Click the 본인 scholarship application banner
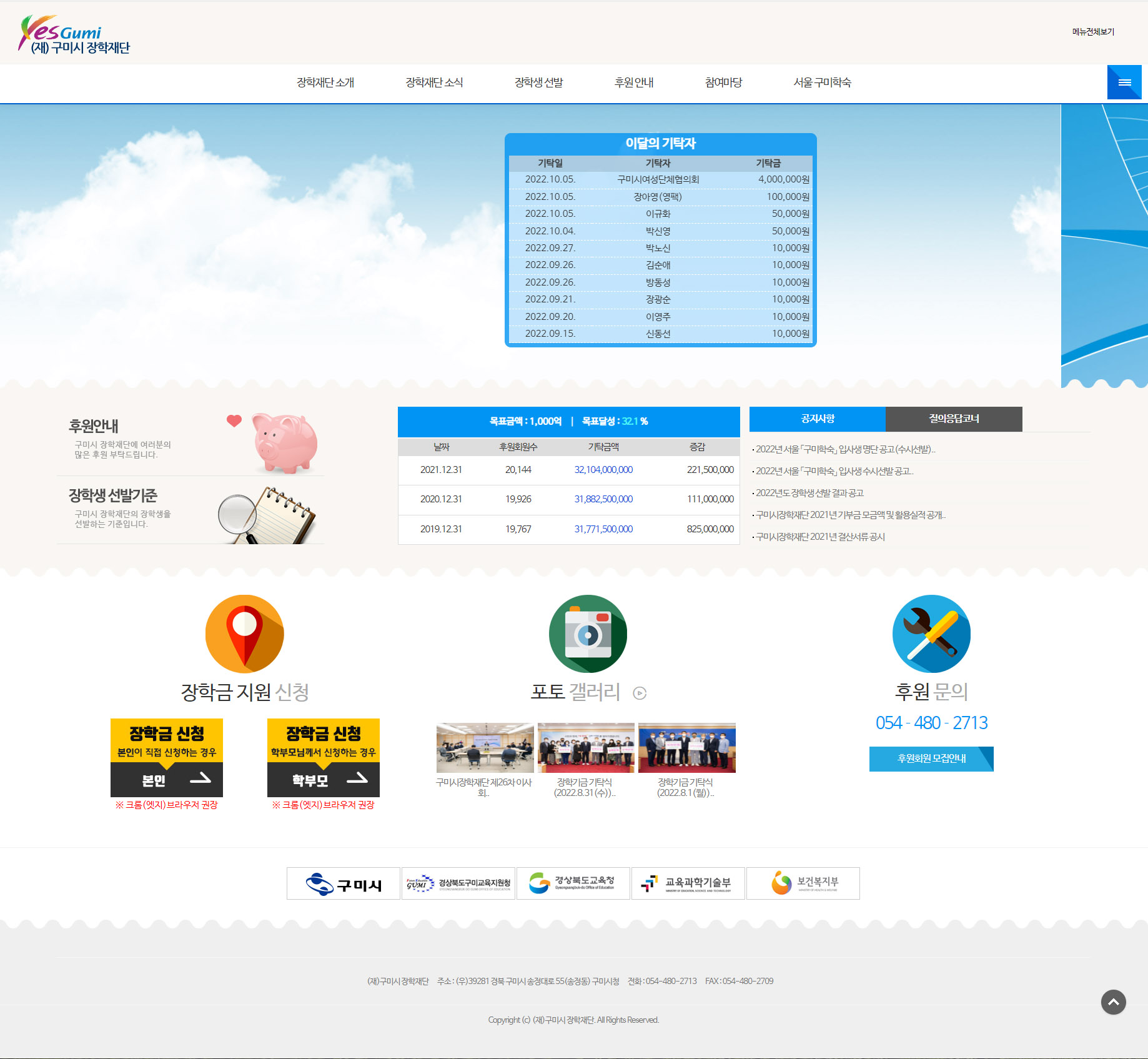Viewport: 1148px width, 1059px height. (167, 757)
